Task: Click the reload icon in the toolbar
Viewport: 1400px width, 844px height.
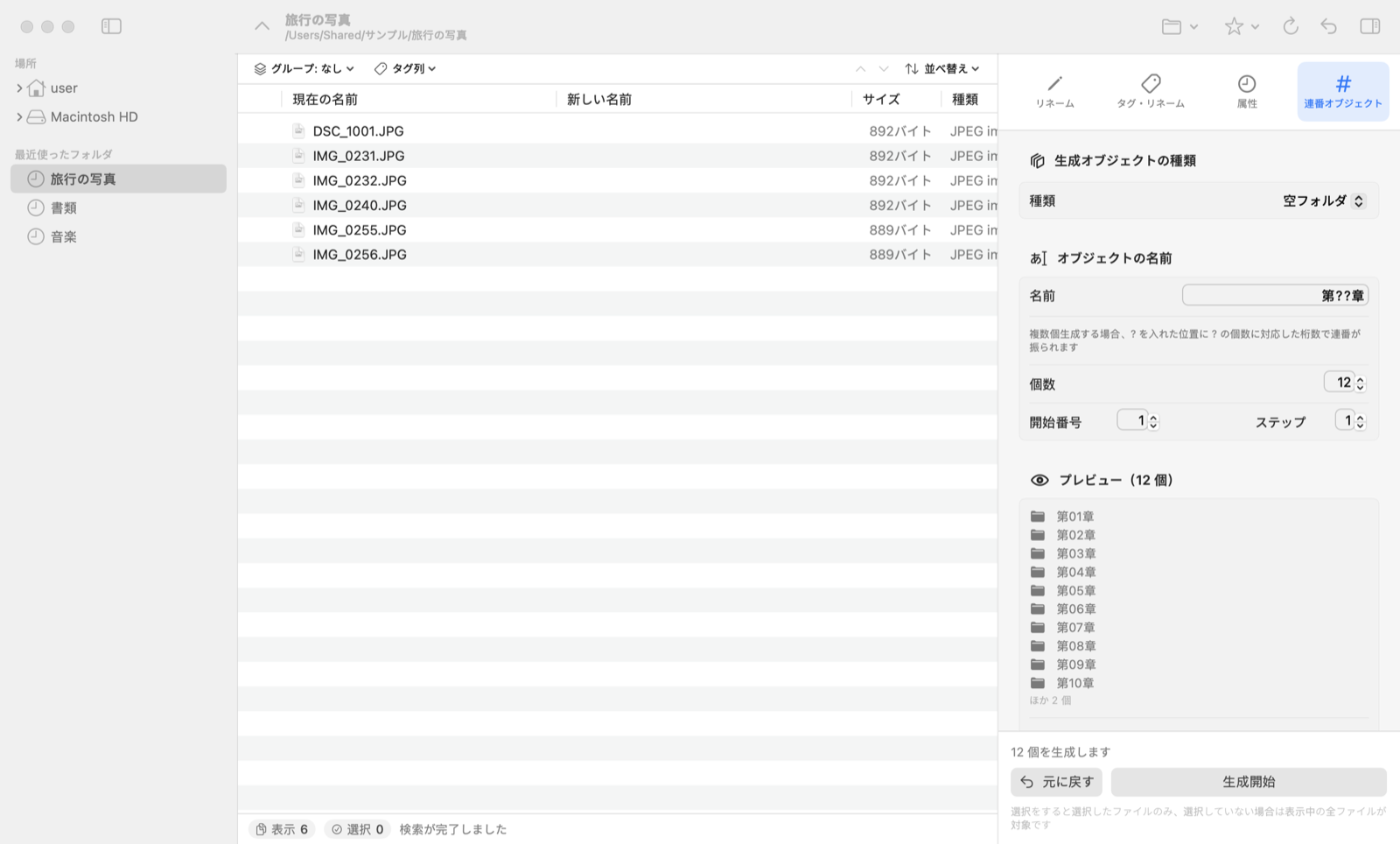Action: [1291, 26]
